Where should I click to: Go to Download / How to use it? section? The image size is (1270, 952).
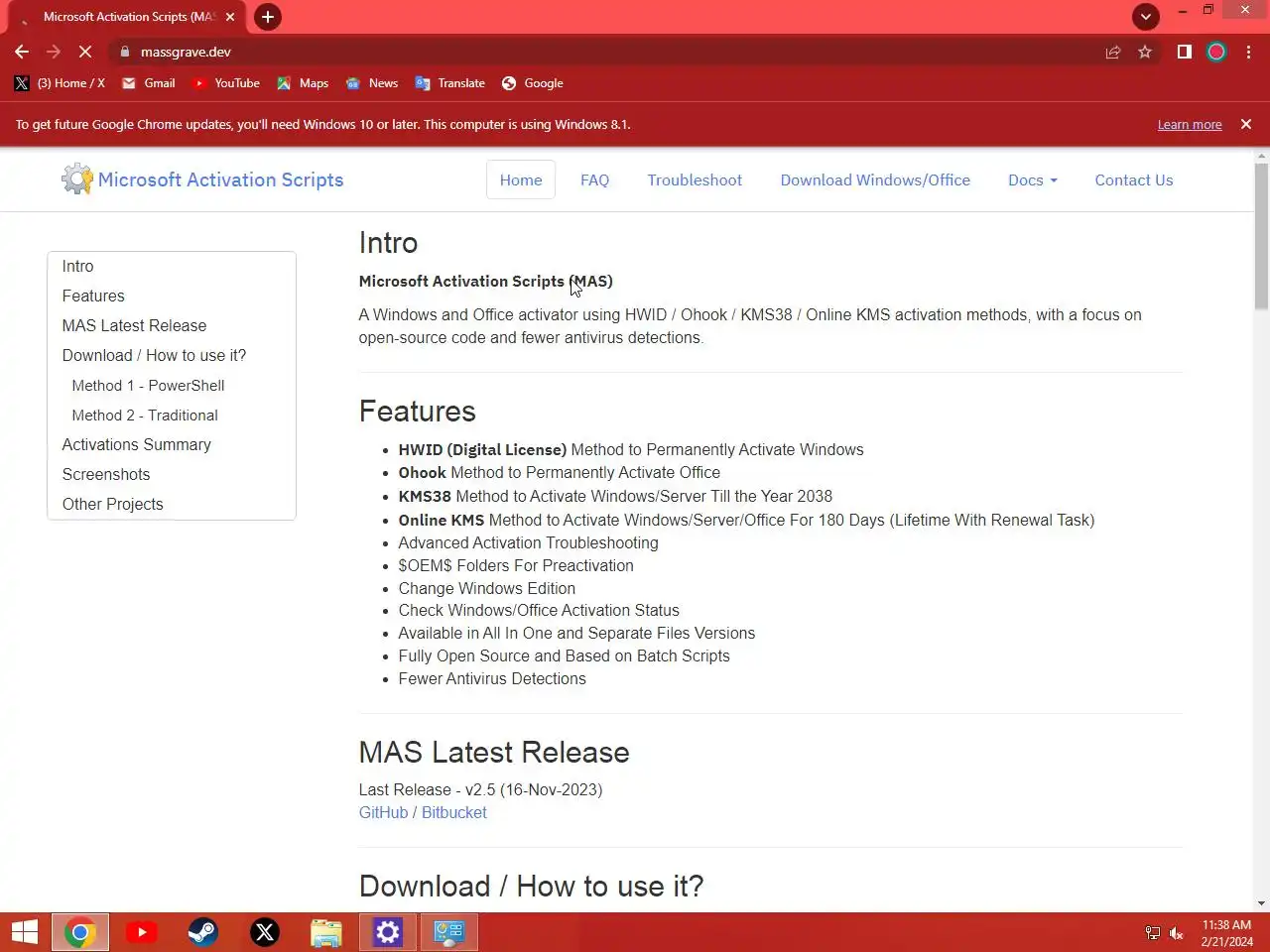[154, 355]
